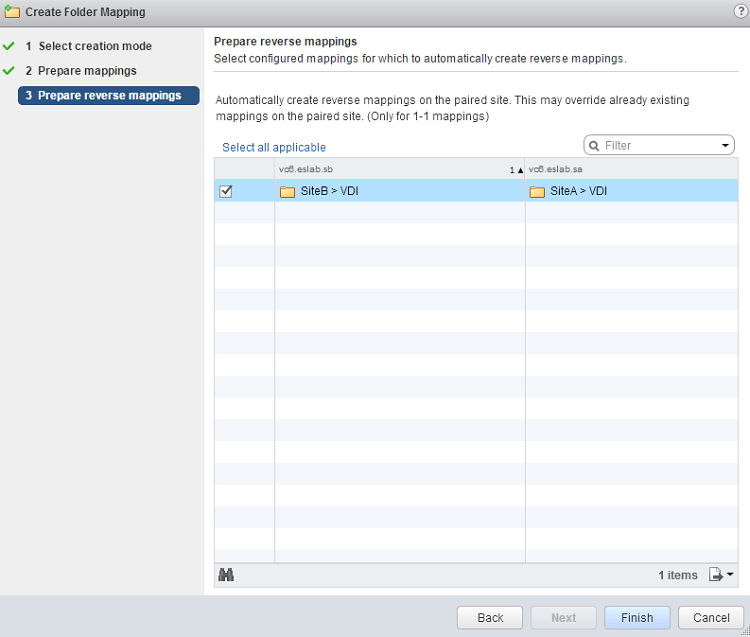Open the export list dropdown at table bottom
Screen dimensions: 750x637
(721, 574)
